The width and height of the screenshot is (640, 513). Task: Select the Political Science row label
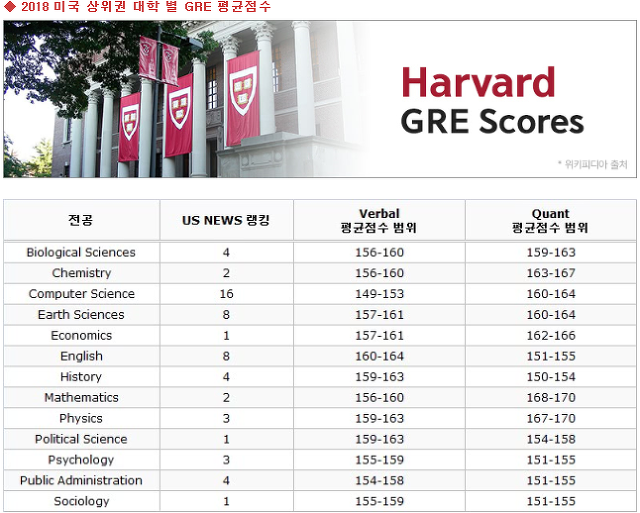tap(81, 439)
